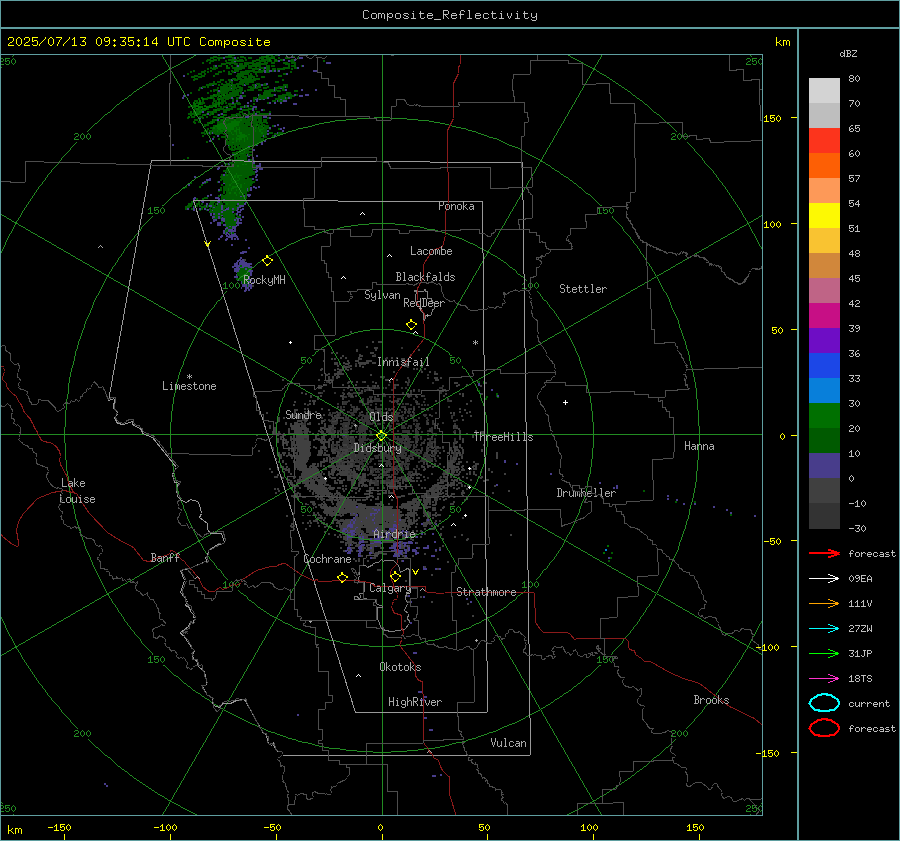Click the yellow diamond marker above Calgary
Screen dimensions: 900x841
(x=395, y=576)
